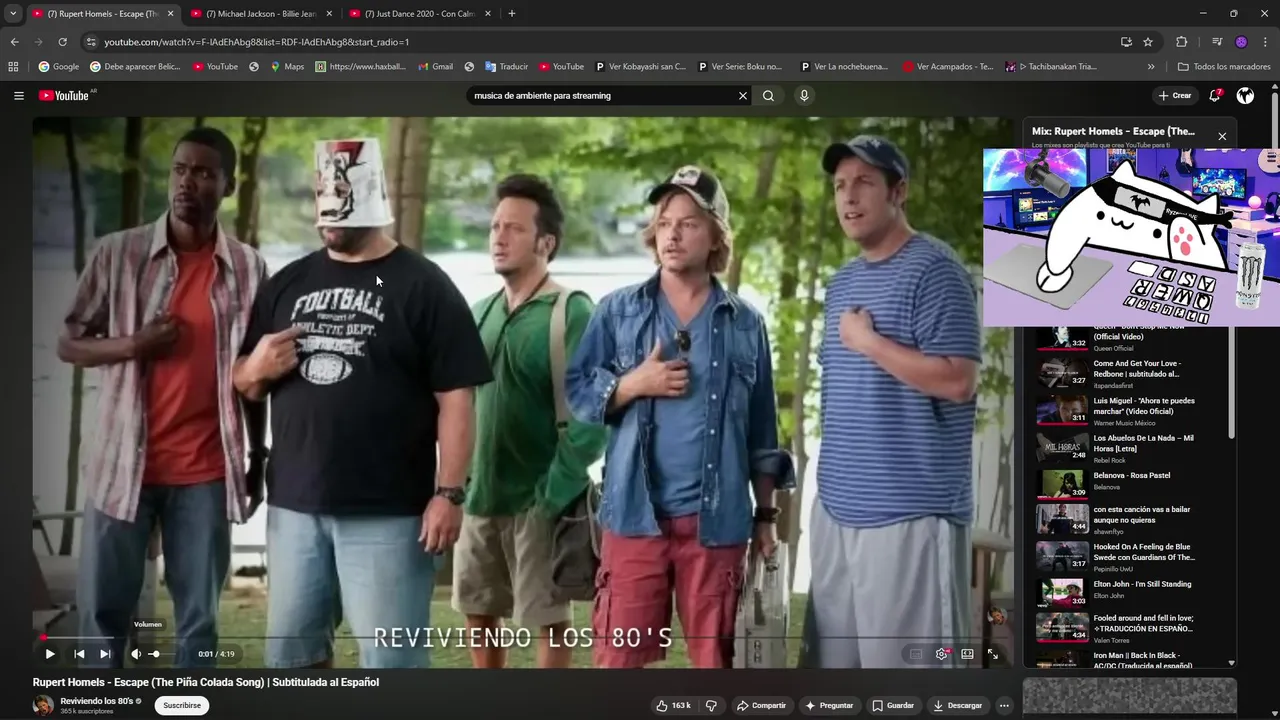Click the Reviviendo los 80's channel avatar
The height and width of the screenshot is (720, 1280).
[43, 705]
